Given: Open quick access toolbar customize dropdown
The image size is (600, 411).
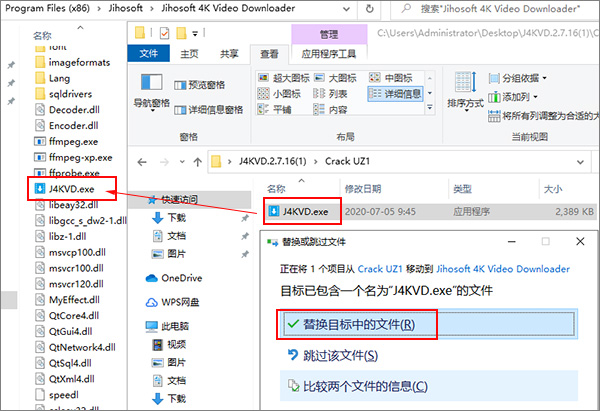Looking at the screenshot, I should pyautogui.click(x=195, y=34).
